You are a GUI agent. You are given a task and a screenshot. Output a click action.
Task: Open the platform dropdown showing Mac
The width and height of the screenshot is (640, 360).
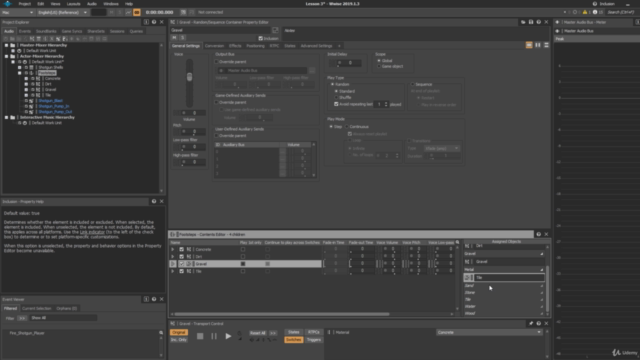pos(18,13)
